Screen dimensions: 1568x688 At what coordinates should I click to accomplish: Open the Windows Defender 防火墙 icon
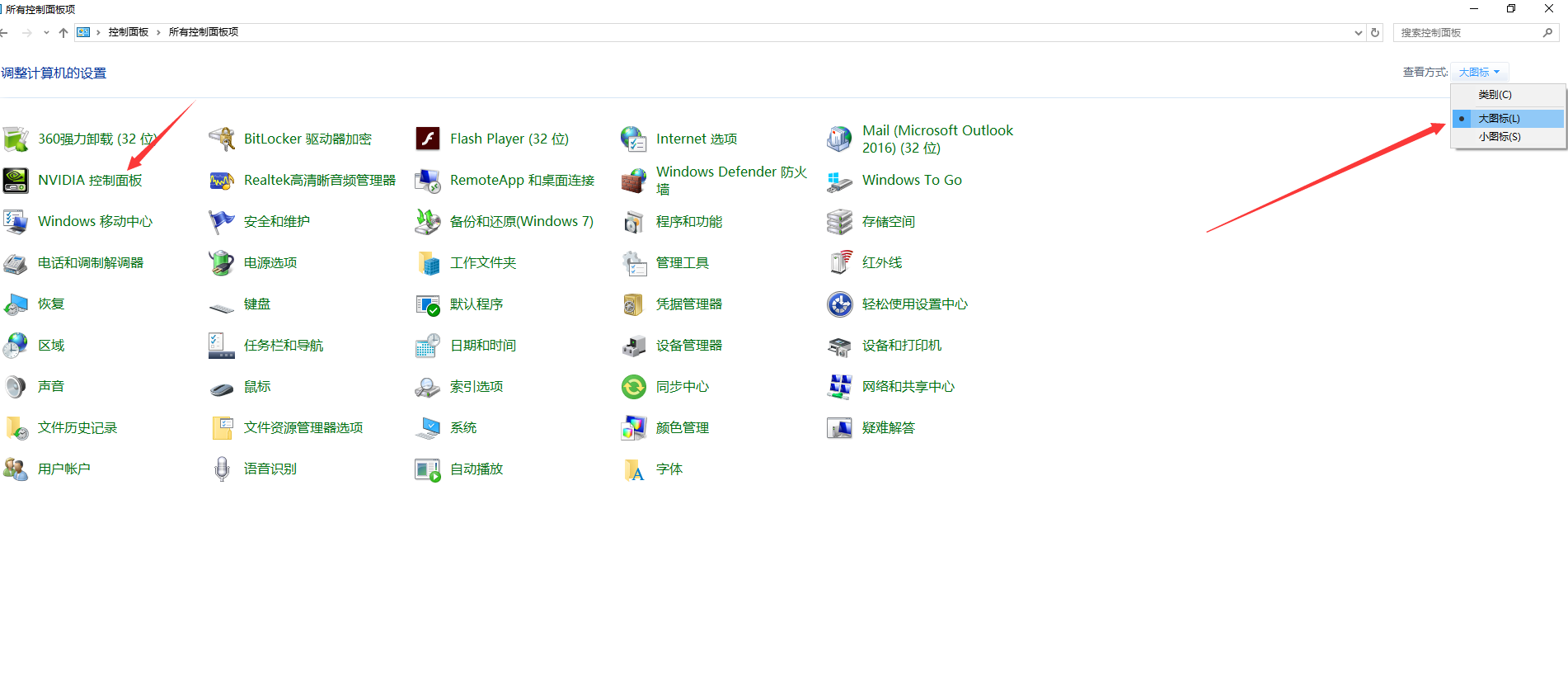tap(634, 180)
